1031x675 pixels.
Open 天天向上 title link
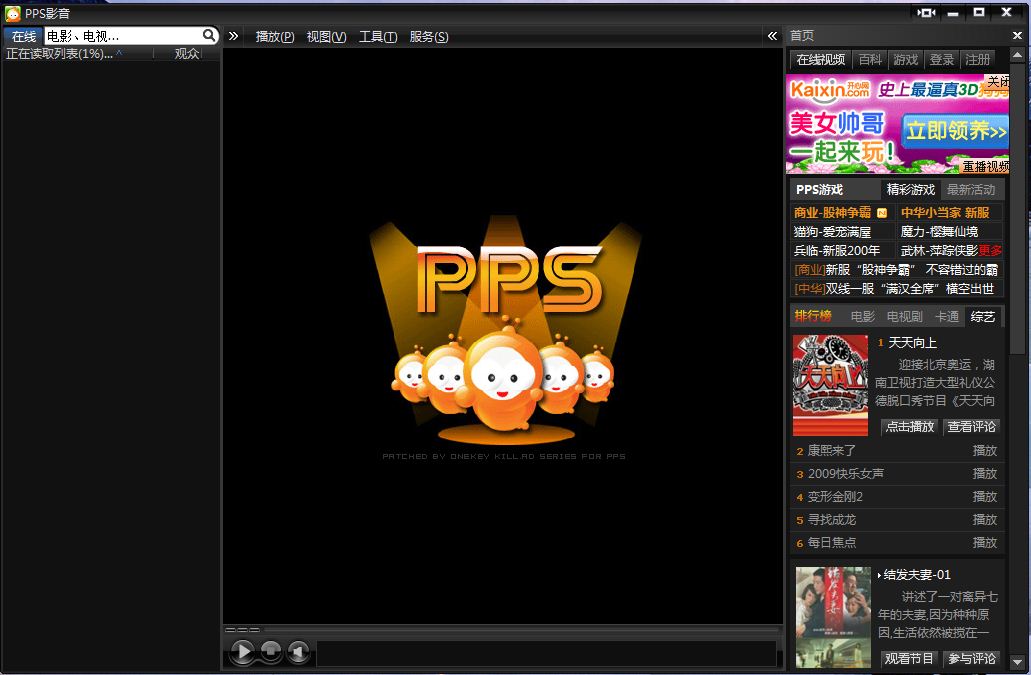click(913, 342)
